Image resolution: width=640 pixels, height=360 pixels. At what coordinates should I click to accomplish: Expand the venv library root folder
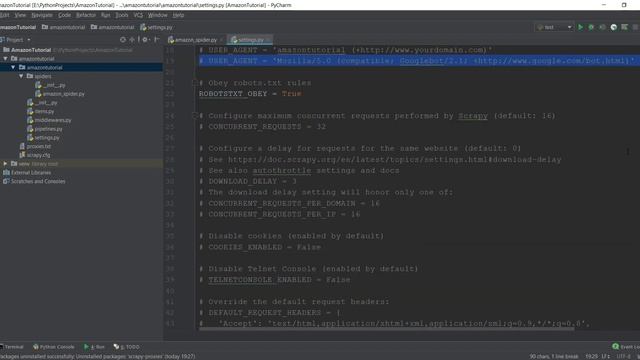(x=5, y=164)
